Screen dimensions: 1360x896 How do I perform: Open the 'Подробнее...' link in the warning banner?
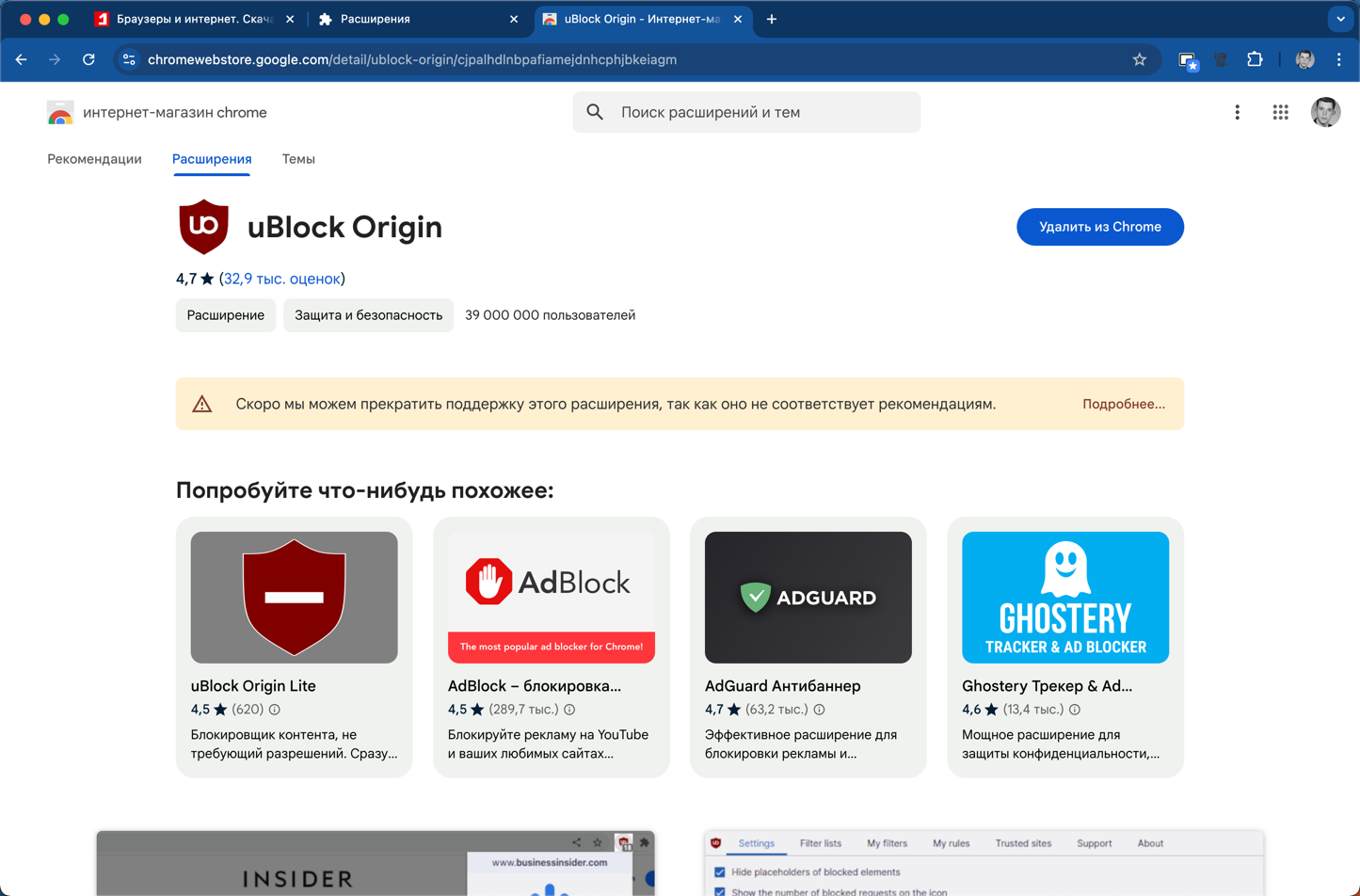pyautogui.click(x=1124, y=404)
